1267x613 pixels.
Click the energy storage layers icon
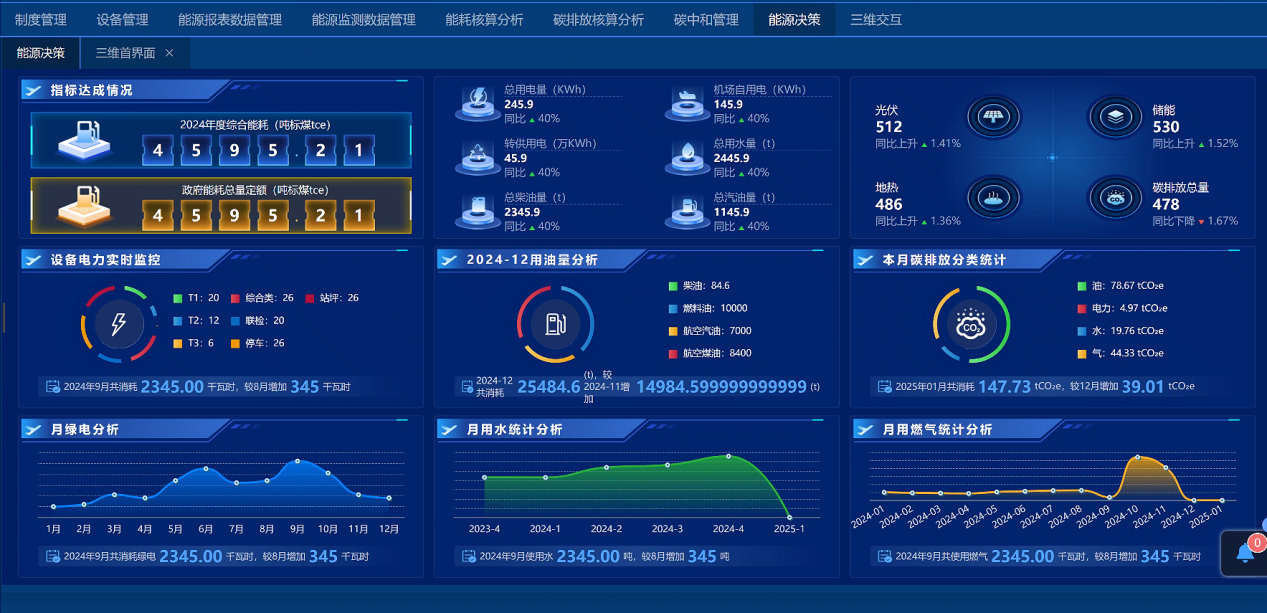tap(1115, 115)
